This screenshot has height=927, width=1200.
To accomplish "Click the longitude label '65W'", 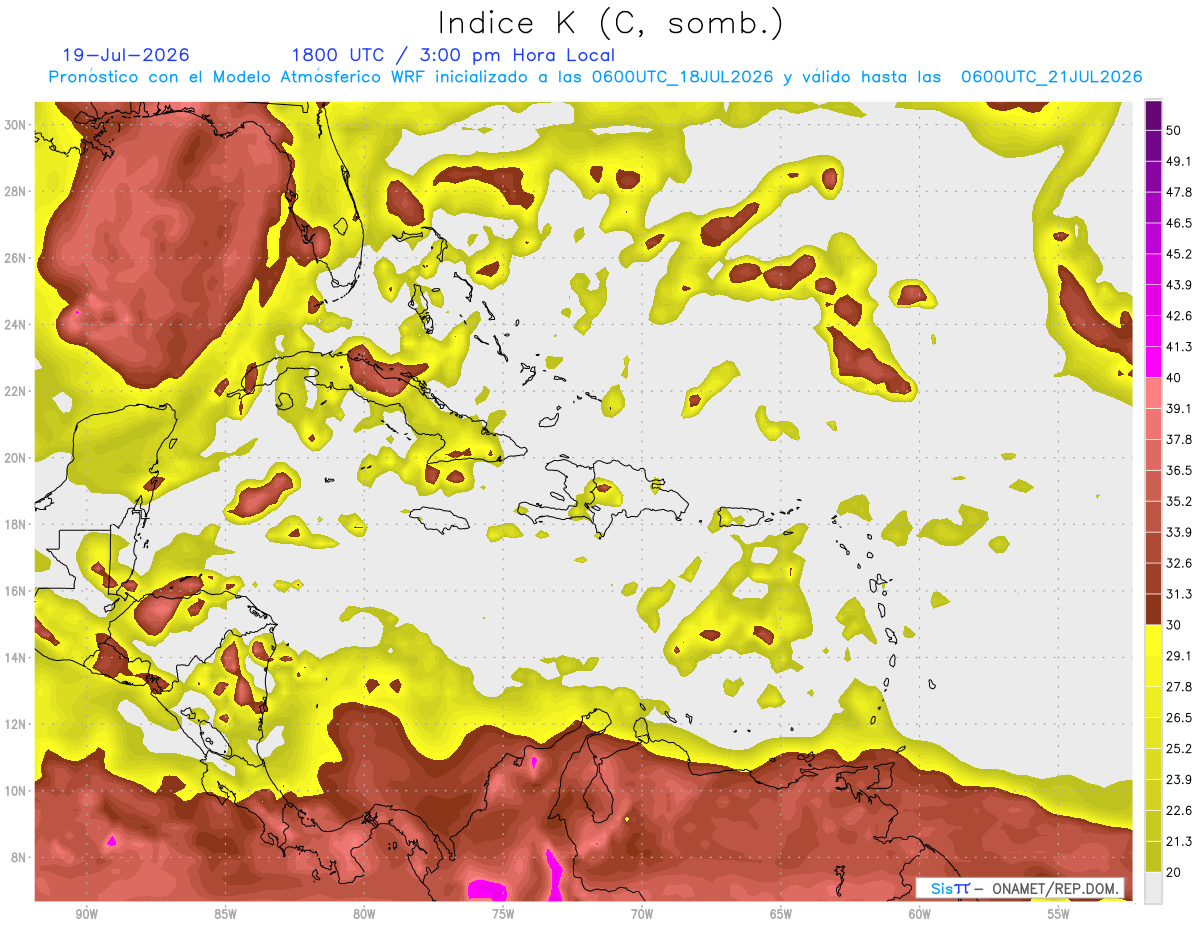I will pos(781,914).
